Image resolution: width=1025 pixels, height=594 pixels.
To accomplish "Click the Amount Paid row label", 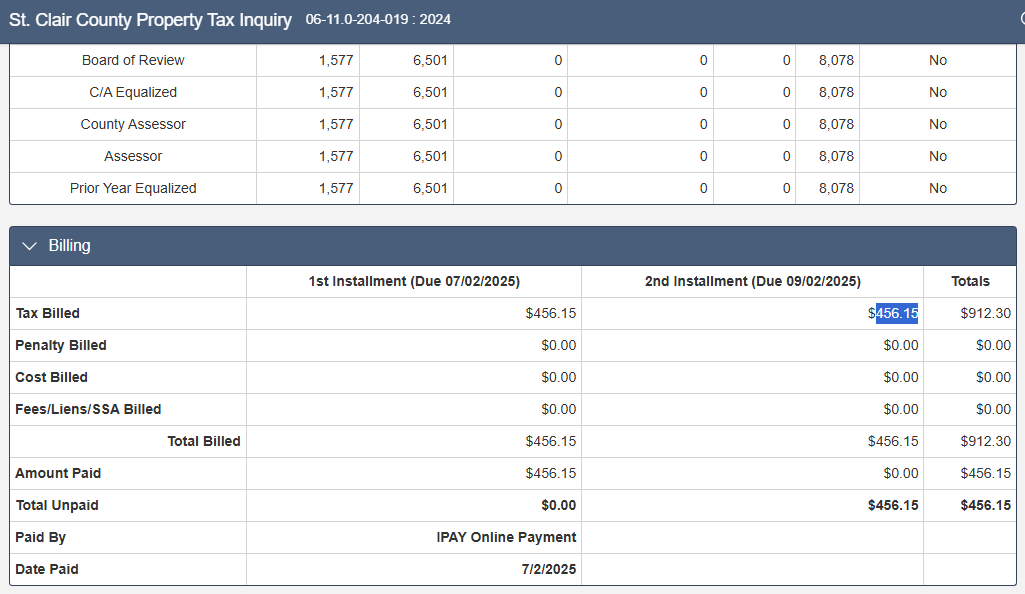I will (58, 473).
